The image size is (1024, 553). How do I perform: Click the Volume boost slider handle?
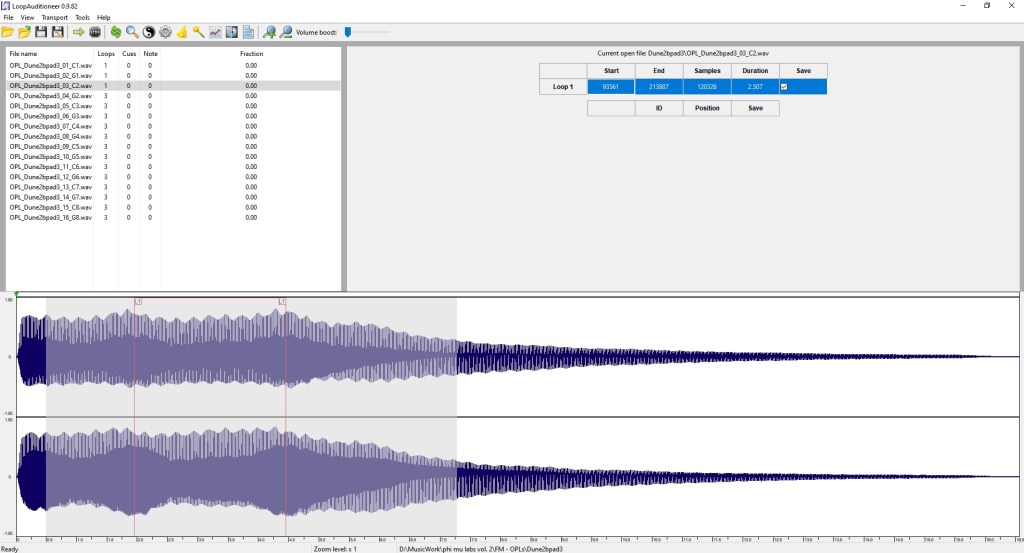point(348,32)
